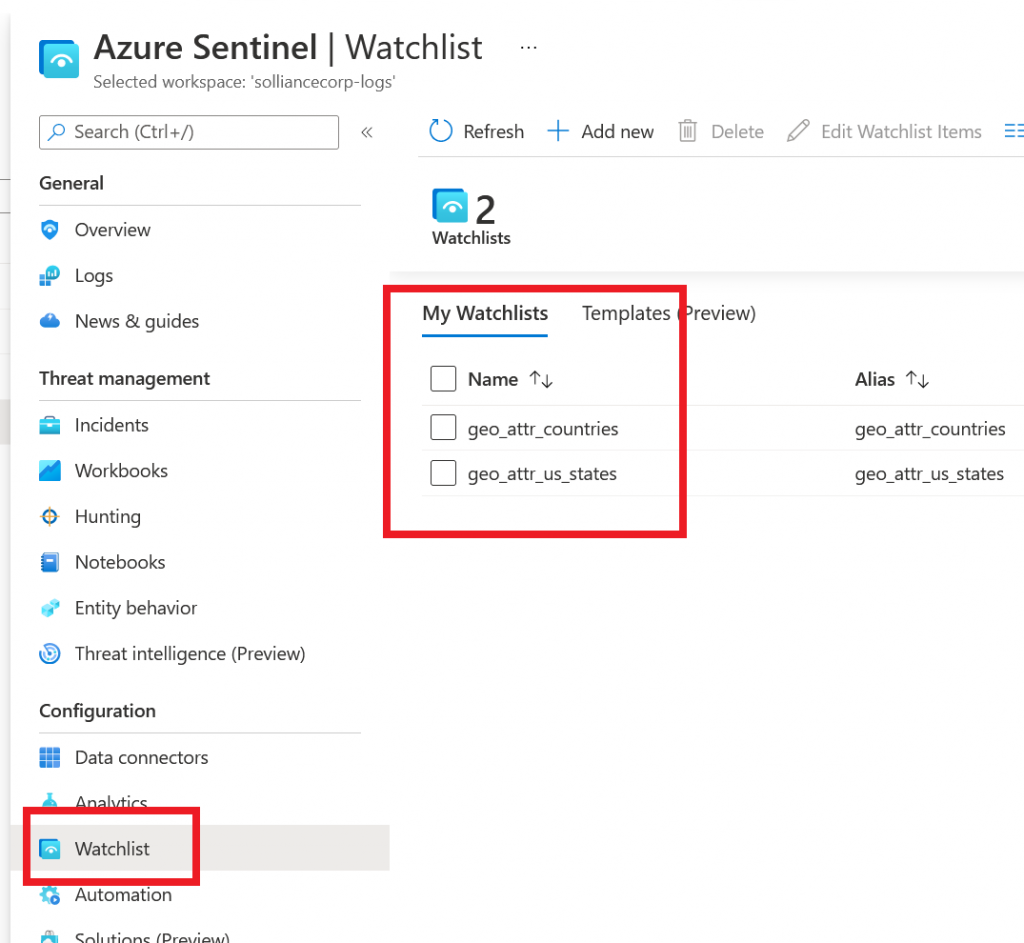The image size is (1024, 943).
Task: Collapse the sidebar with double chevron
Action: (367, 133)
